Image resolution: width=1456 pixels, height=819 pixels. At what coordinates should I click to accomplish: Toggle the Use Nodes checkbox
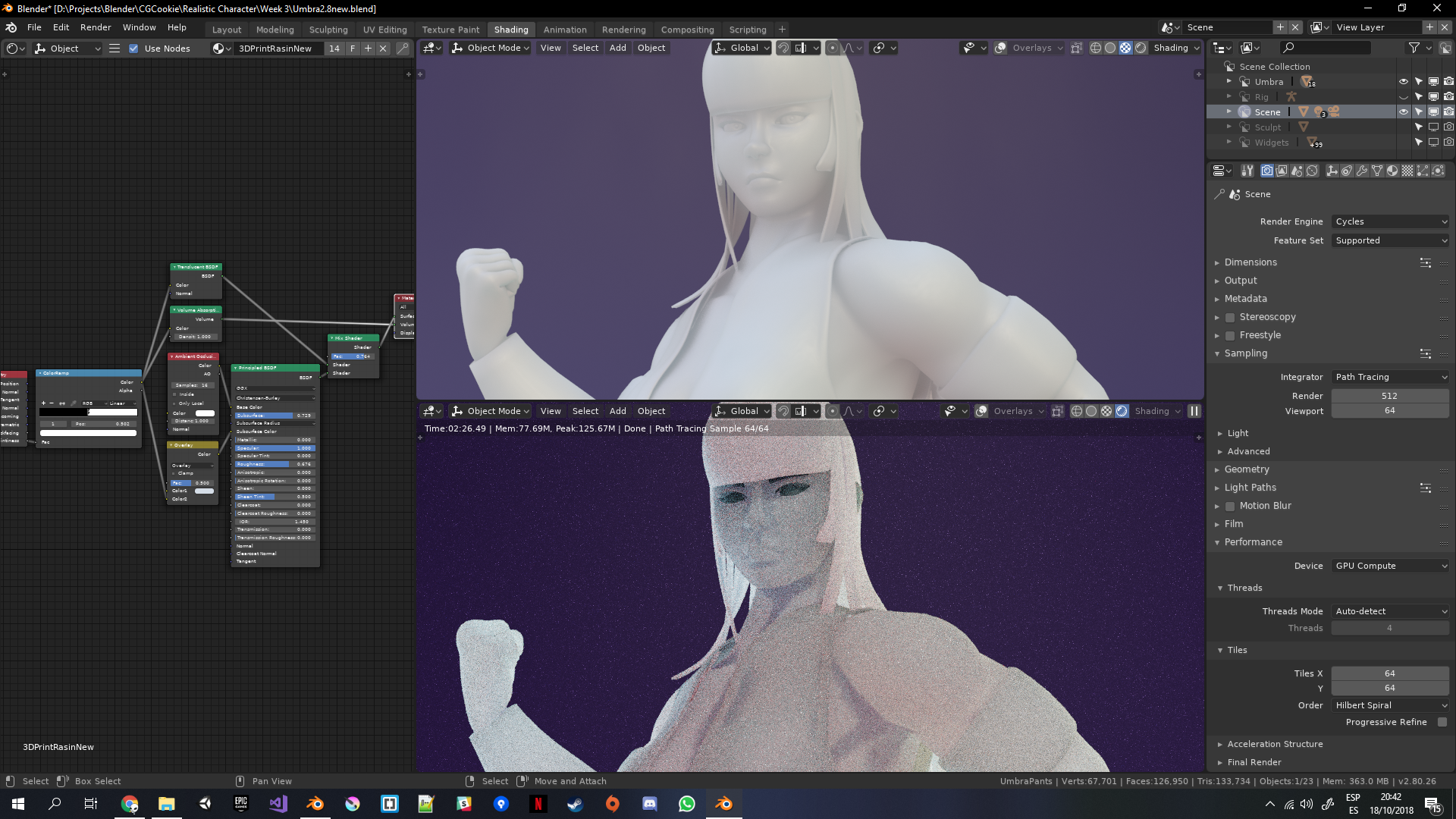click(x=133, y=48)
